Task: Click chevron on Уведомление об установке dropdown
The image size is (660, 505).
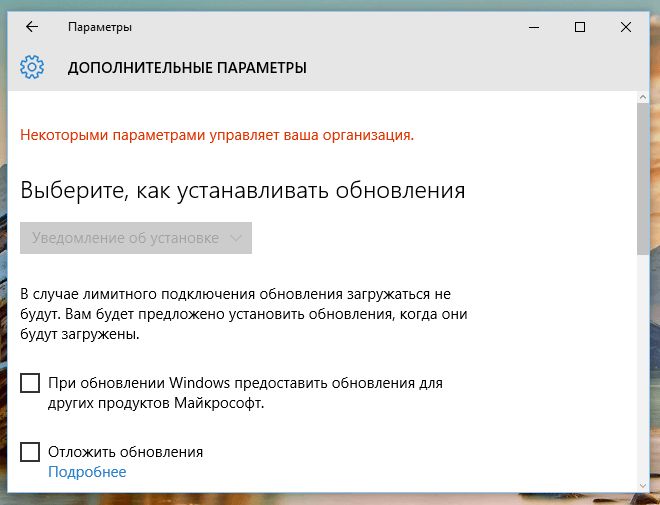Action: click(x=236, y=238)
